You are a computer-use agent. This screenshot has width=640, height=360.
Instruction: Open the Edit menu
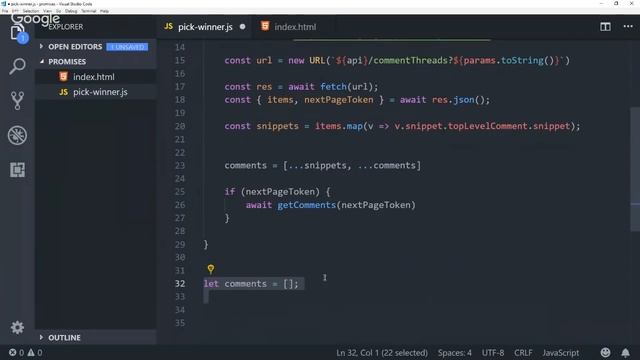click(16, 11)
